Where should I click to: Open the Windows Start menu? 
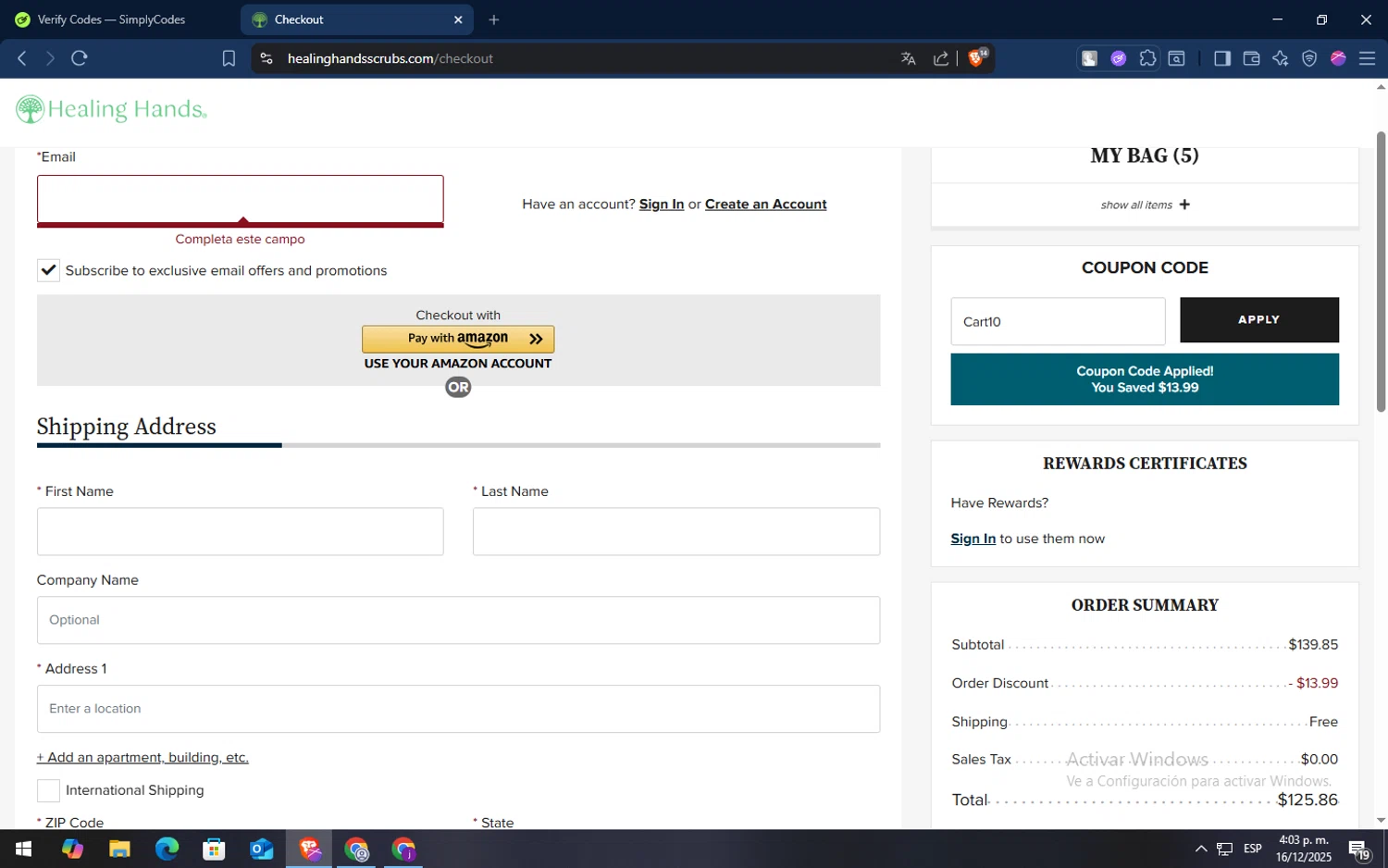24,849
